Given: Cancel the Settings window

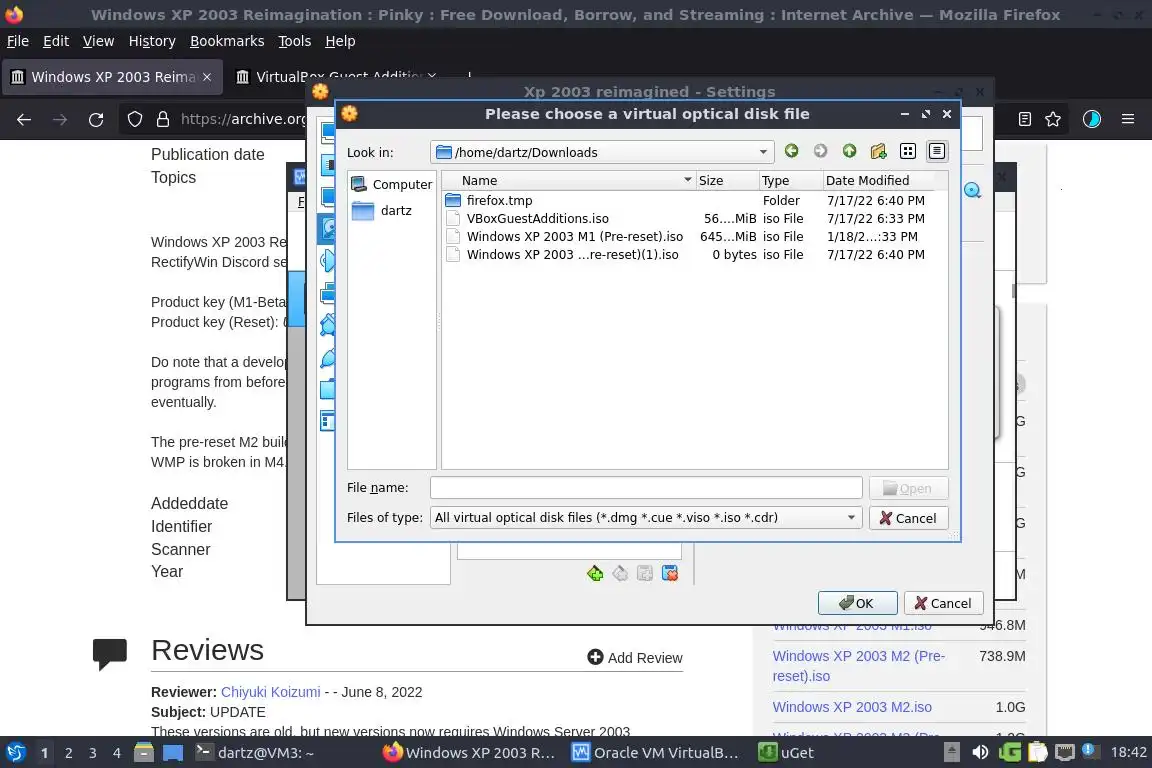Looking at the screenshot, I should (x=943, y=603).
